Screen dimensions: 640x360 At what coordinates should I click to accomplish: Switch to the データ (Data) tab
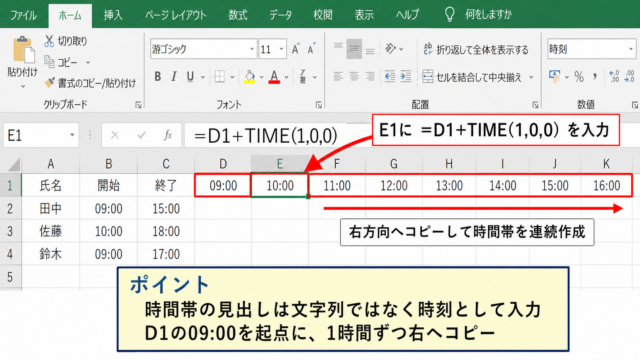coord(280,15)
